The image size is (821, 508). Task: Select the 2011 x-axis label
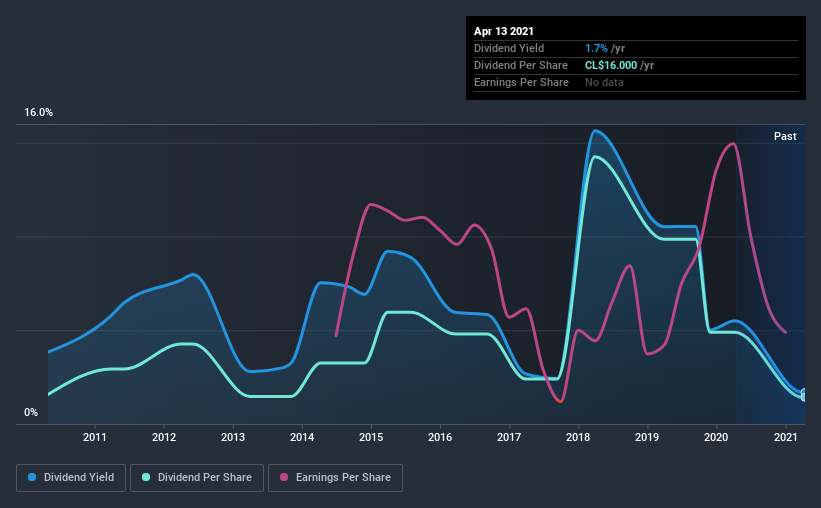[x=95, y=437]
